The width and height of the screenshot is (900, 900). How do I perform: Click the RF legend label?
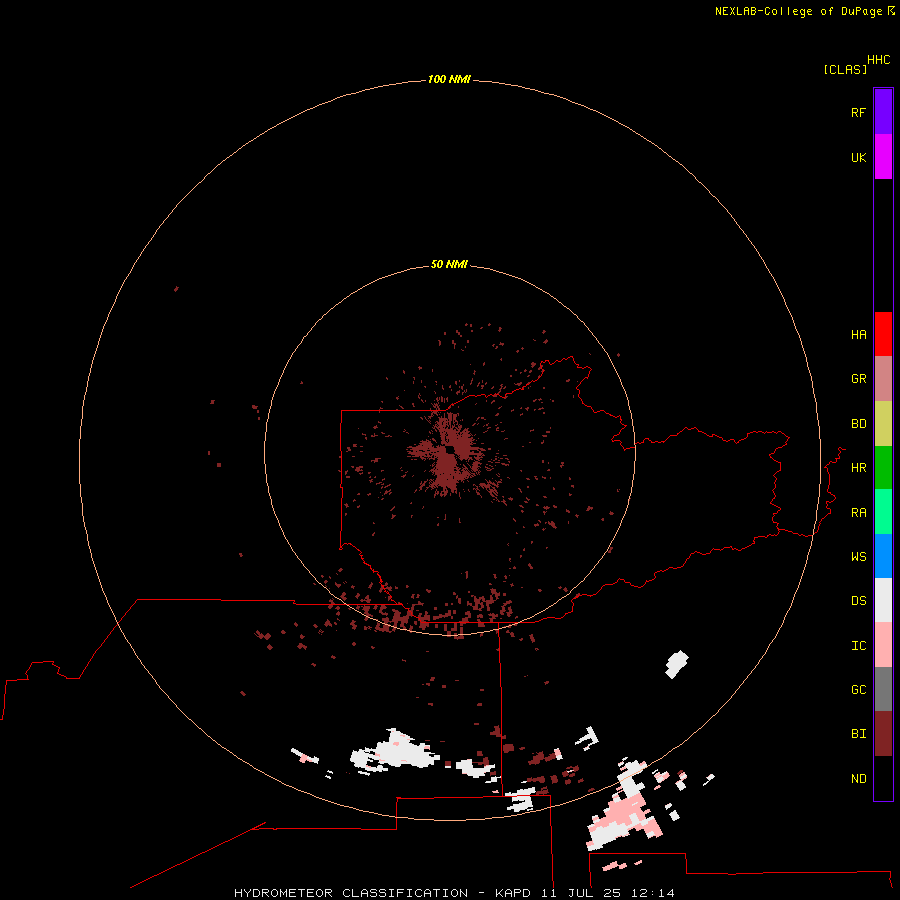pyautogui.click(x=858, y=112)
